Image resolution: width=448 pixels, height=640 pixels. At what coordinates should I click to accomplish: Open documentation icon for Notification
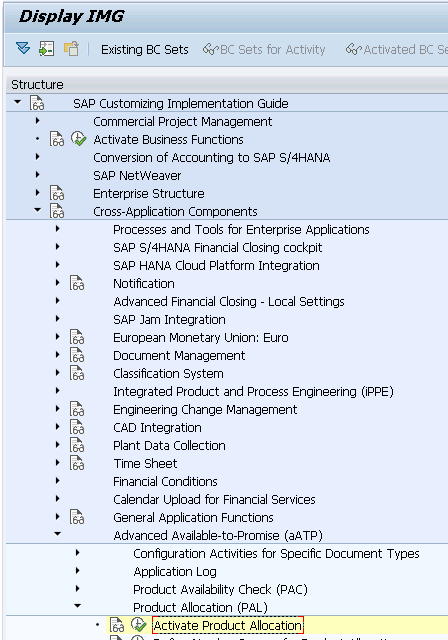(x=77, y=283)
